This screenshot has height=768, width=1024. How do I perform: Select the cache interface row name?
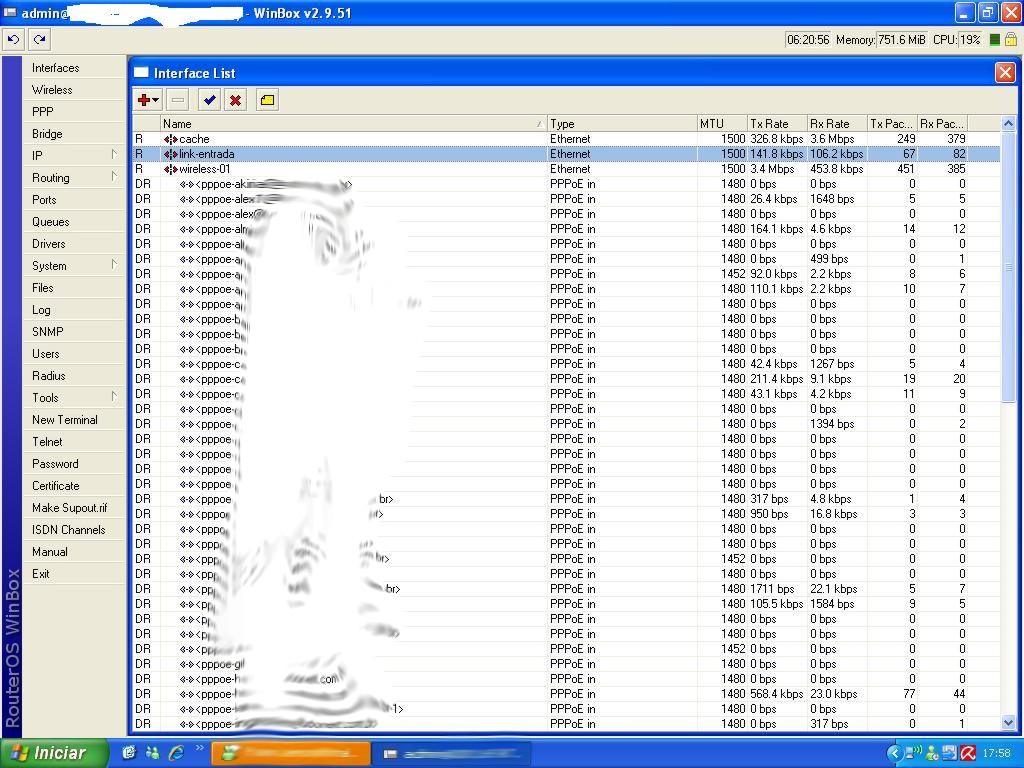coord(194,139)
